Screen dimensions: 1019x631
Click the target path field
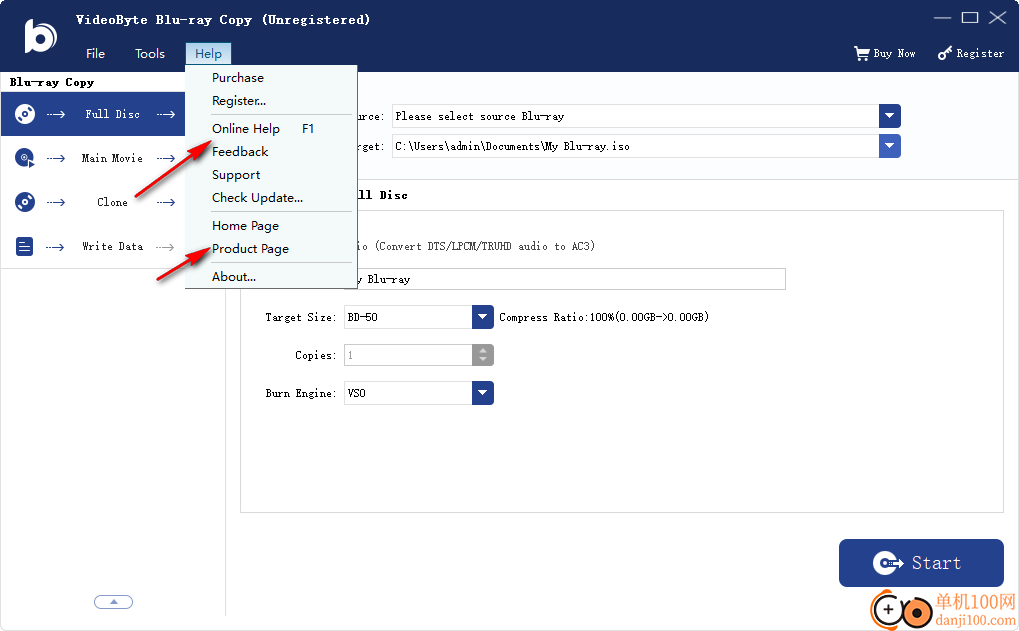(x=635, y=146)
